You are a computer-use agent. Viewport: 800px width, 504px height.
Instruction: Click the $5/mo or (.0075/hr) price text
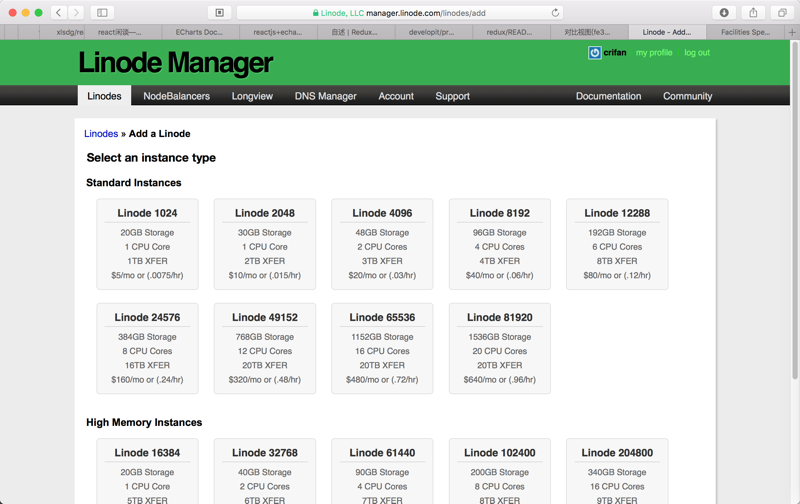click(147, 275)
